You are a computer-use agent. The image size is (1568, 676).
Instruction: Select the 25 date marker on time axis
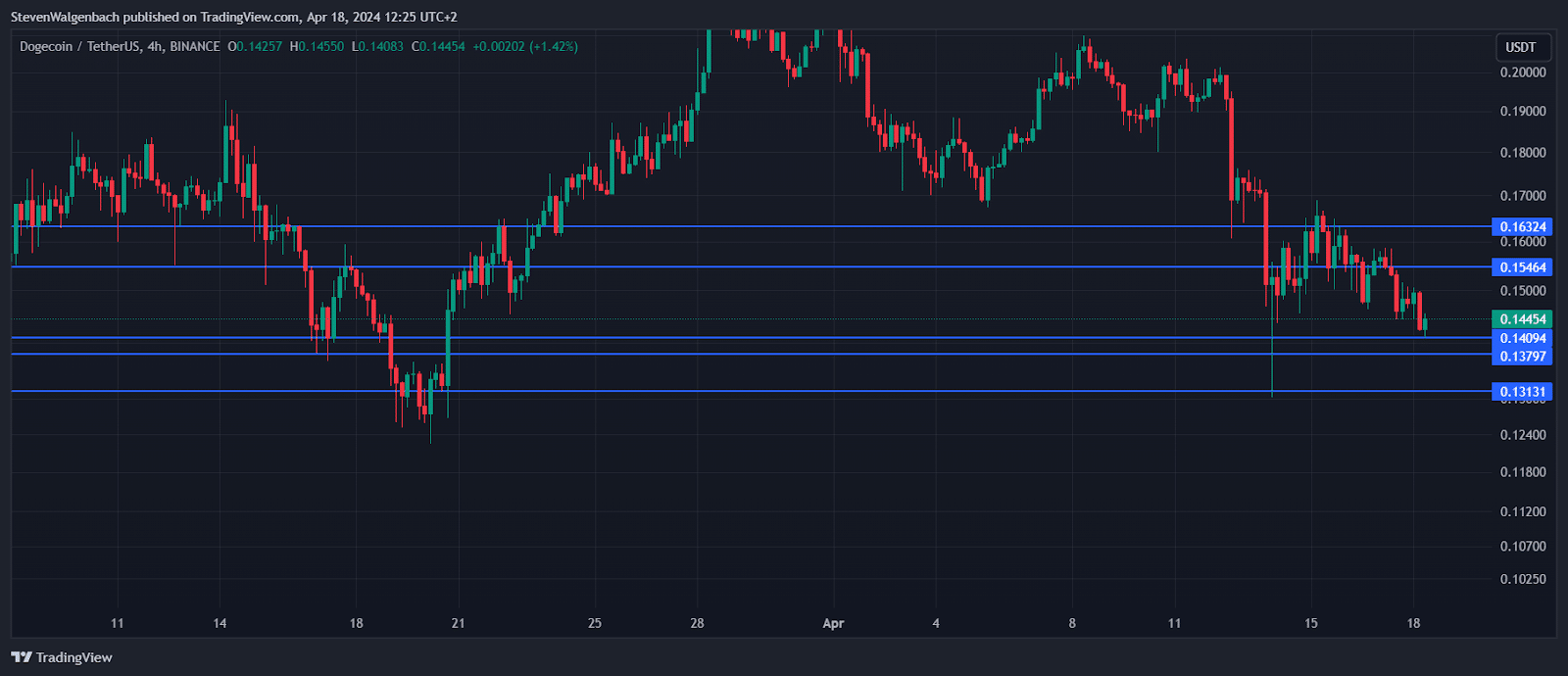(595, 623)
